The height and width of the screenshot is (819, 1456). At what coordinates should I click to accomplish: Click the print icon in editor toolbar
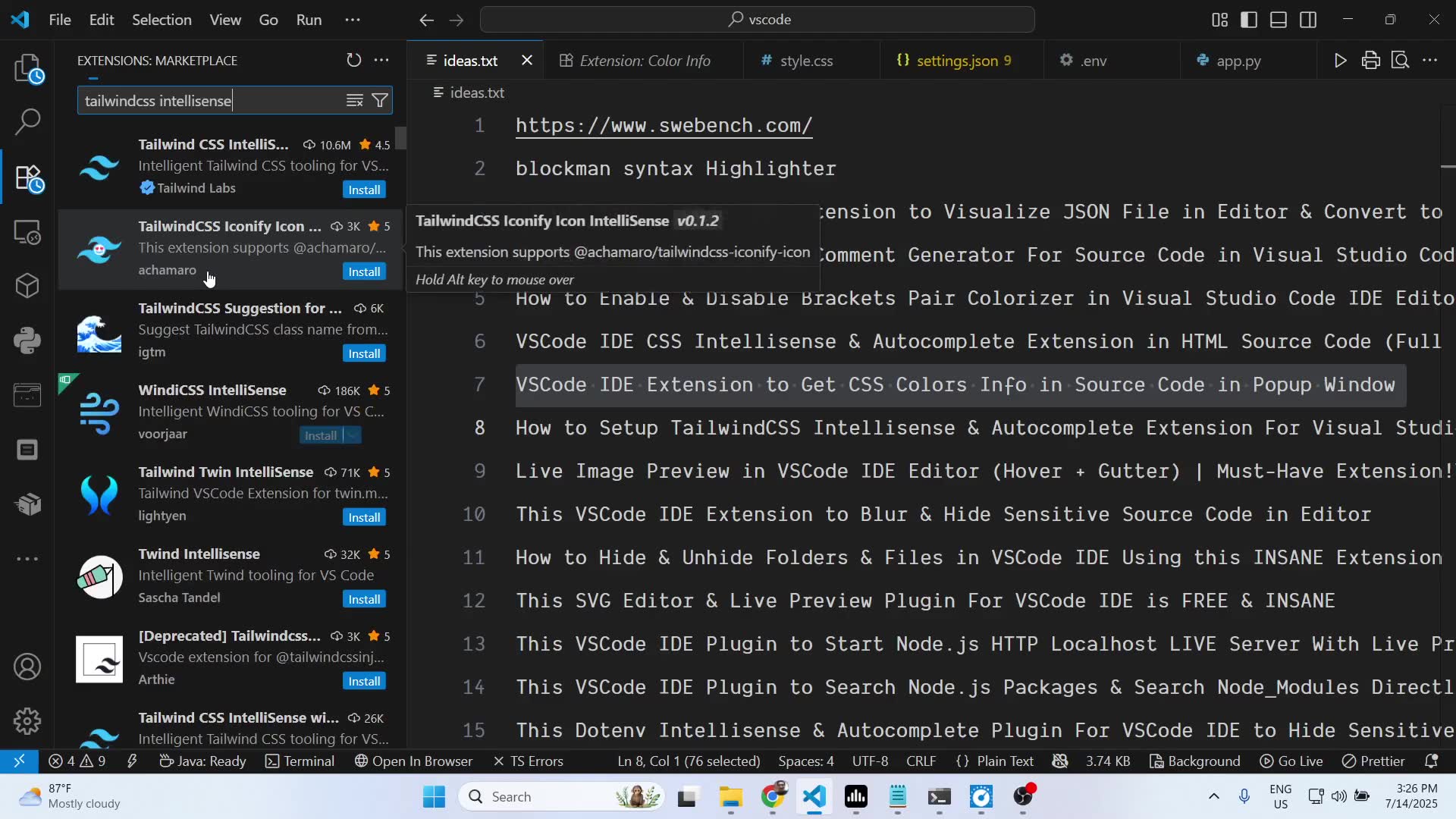(x=1370, y=61)
